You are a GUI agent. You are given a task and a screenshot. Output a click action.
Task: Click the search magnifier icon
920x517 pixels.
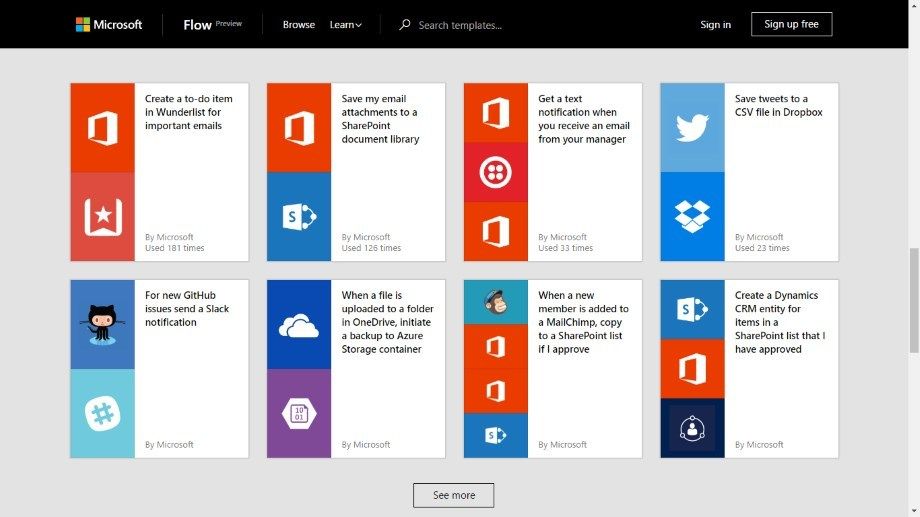click(x=405, y=25)
